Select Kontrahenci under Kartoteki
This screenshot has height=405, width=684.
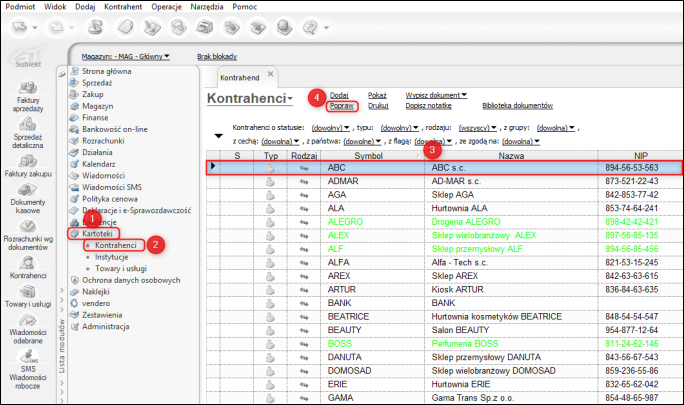(x=116, y=245)
